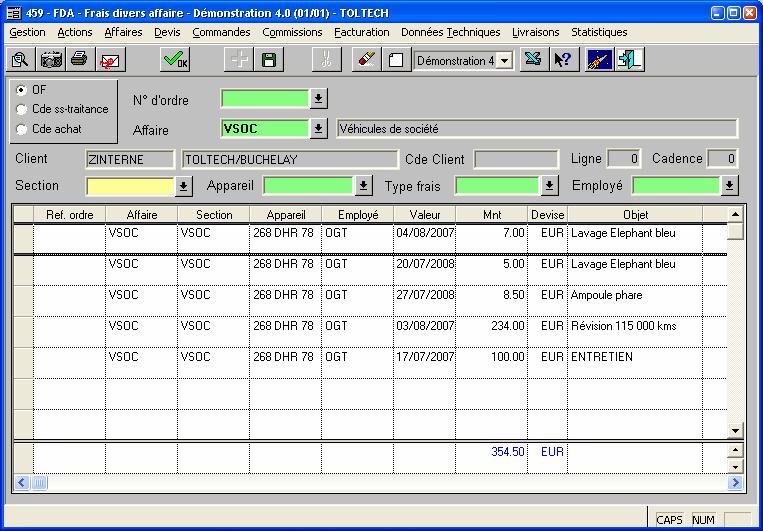Screen dimensions: 763x531
Task: Click the eraser clear icon
Action: click(366, 60)
